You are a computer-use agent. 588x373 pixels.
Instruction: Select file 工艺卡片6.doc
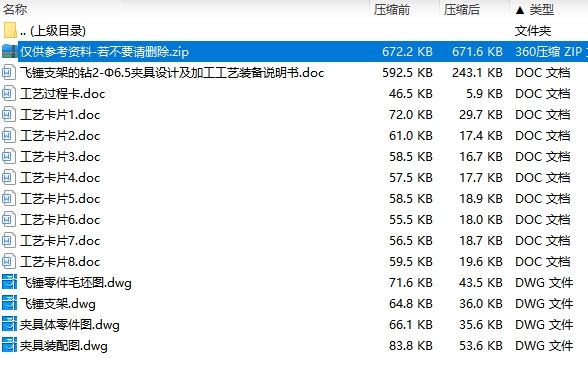[x=60, y=219]
